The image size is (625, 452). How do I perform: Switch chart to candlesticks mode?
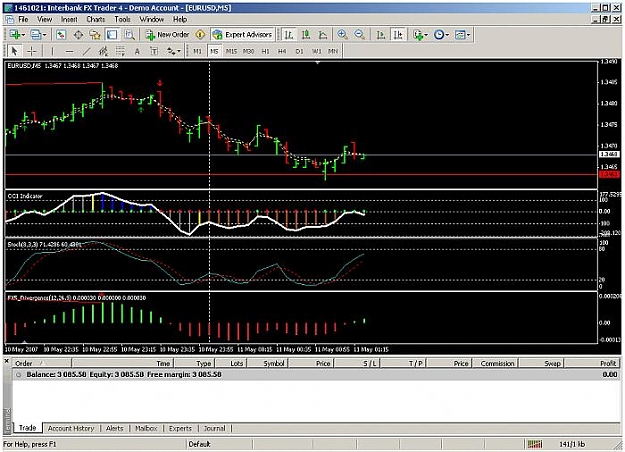click(x=306, y=35)
